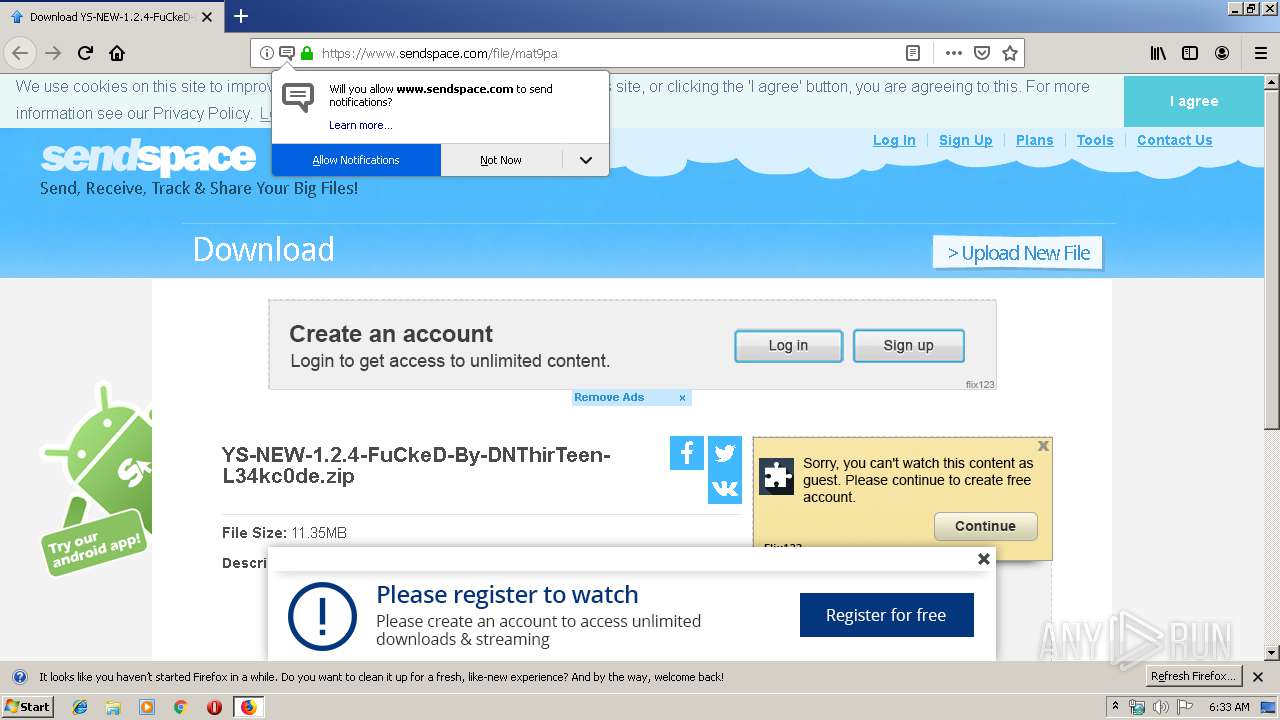Open the Plans header link

pyautogui.click(x=1035, y=140)
